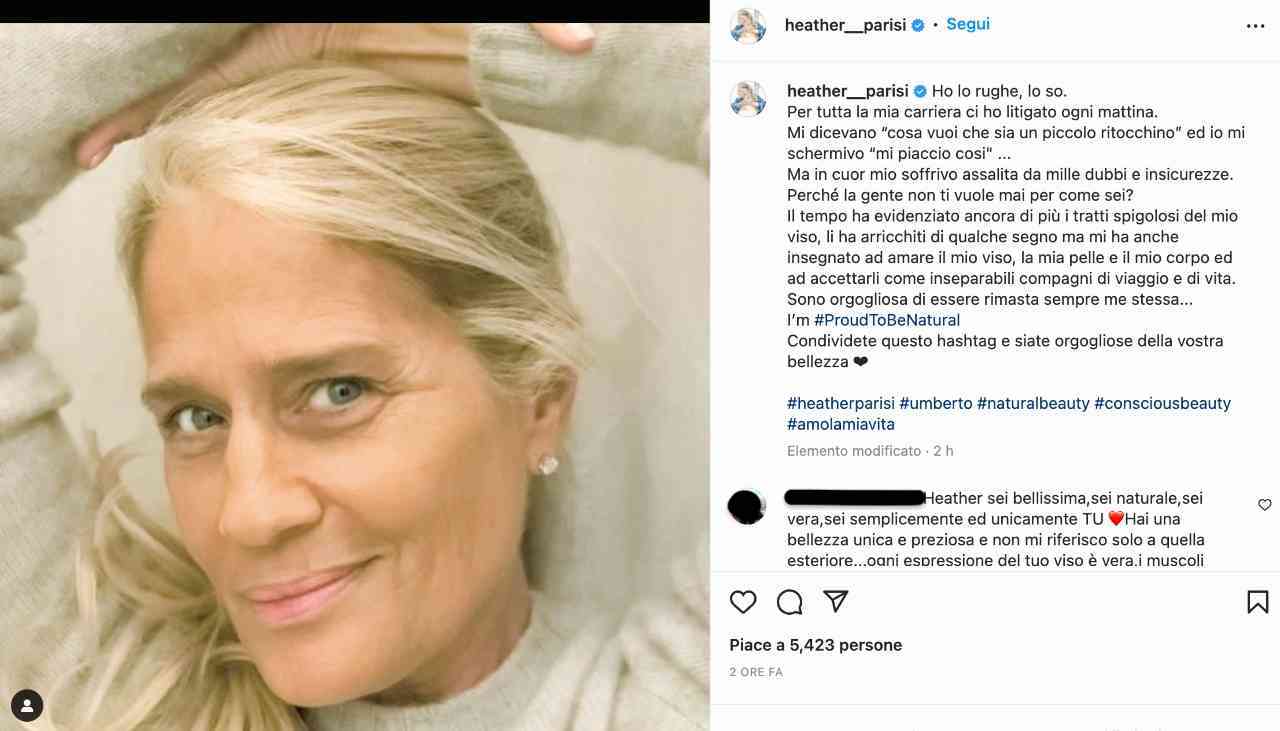This screenshot has height=731, width=1280.
Task: Open heather__parisi profile from header username
Action: 845,25
